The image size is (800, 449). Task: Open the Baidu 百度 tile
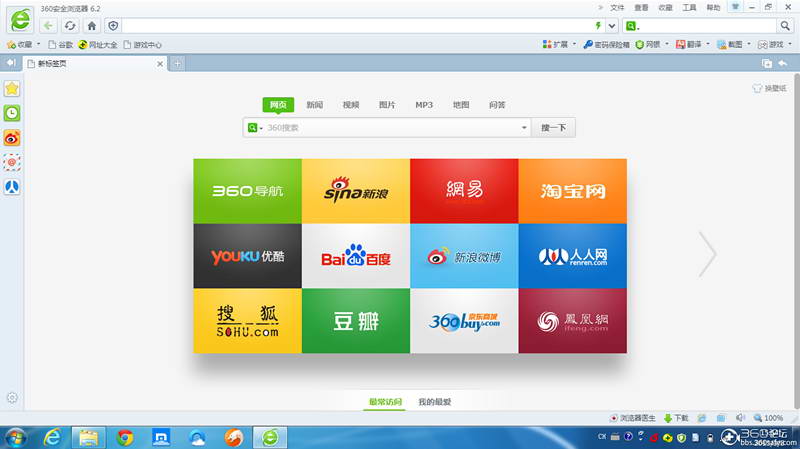pyautogui.click(x=356, y=256)
